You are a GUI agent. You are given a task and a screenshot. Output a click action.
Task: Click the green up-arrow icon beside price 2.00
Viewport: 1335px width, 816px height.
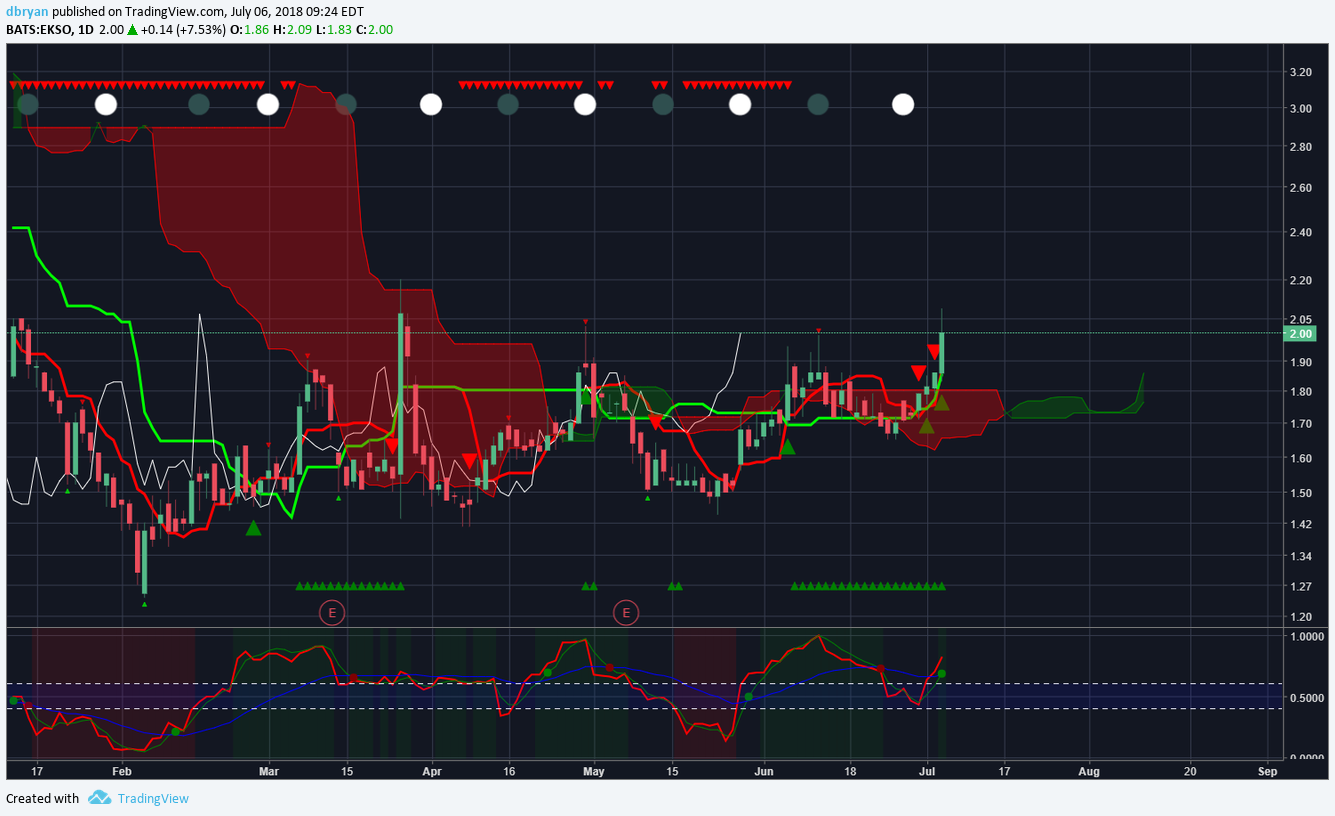131,30
